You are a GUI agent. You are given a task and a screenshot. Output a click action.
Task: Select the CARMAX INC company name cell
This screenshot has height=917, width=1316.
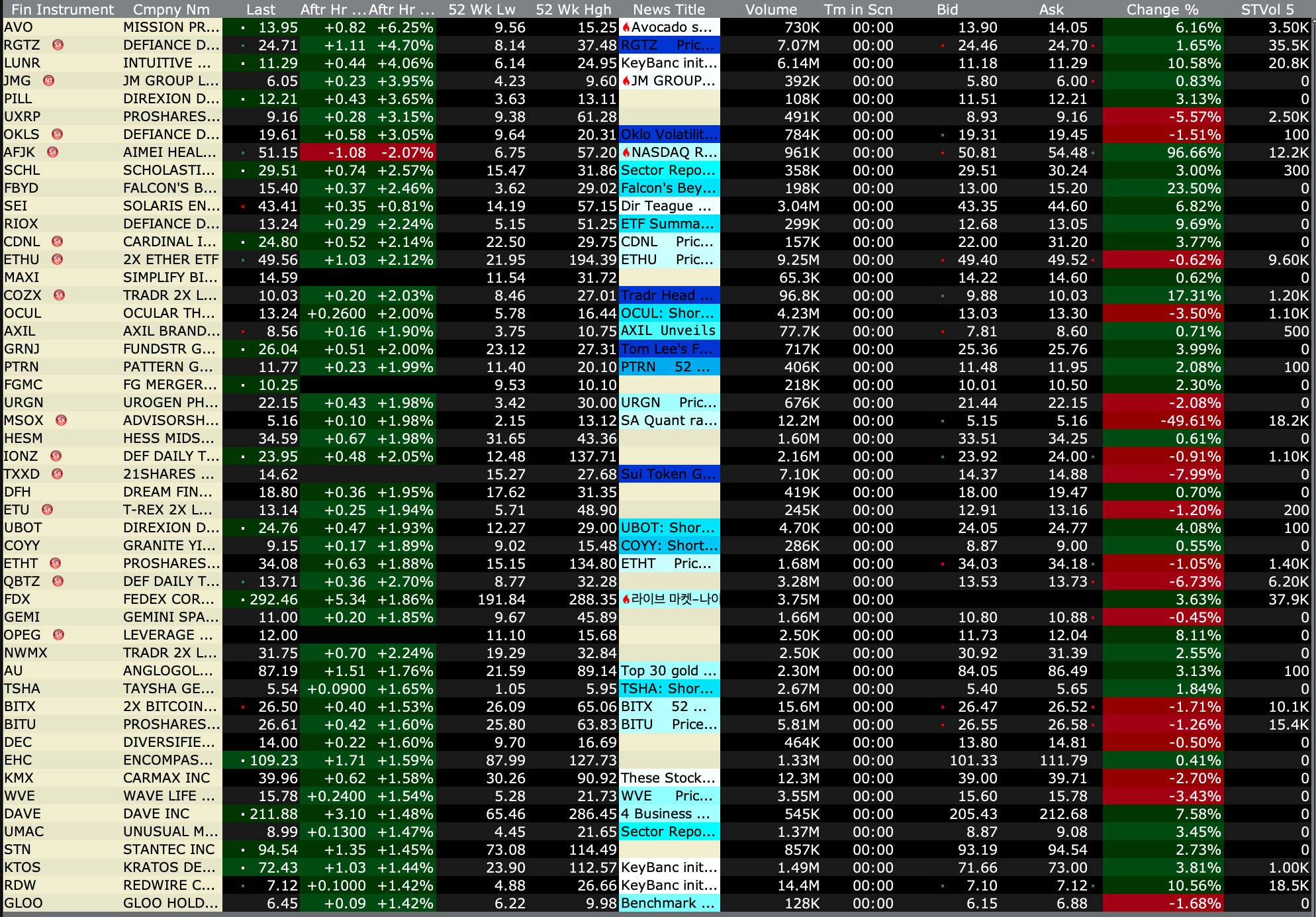coord(166,778)
